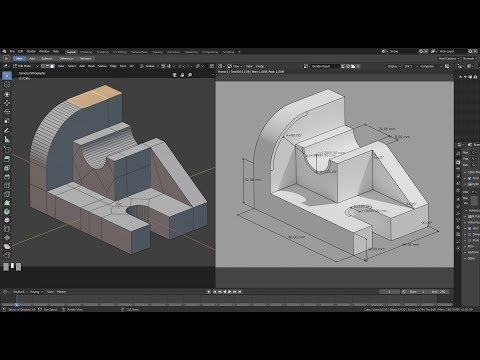Select the Select Box tool
480x360 pixels.
[x=7, y=76]
